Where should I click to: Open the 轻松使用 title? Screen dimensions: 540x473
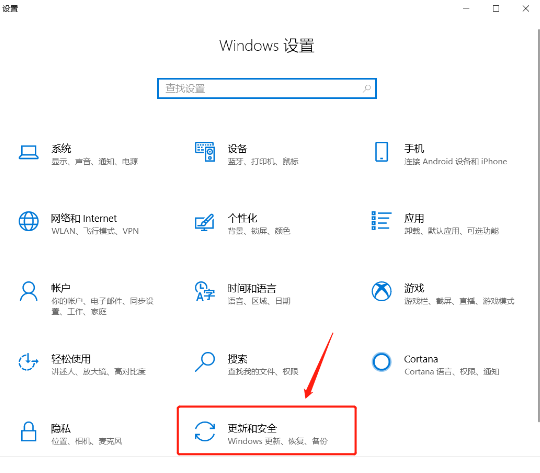(x=71, y=359)
